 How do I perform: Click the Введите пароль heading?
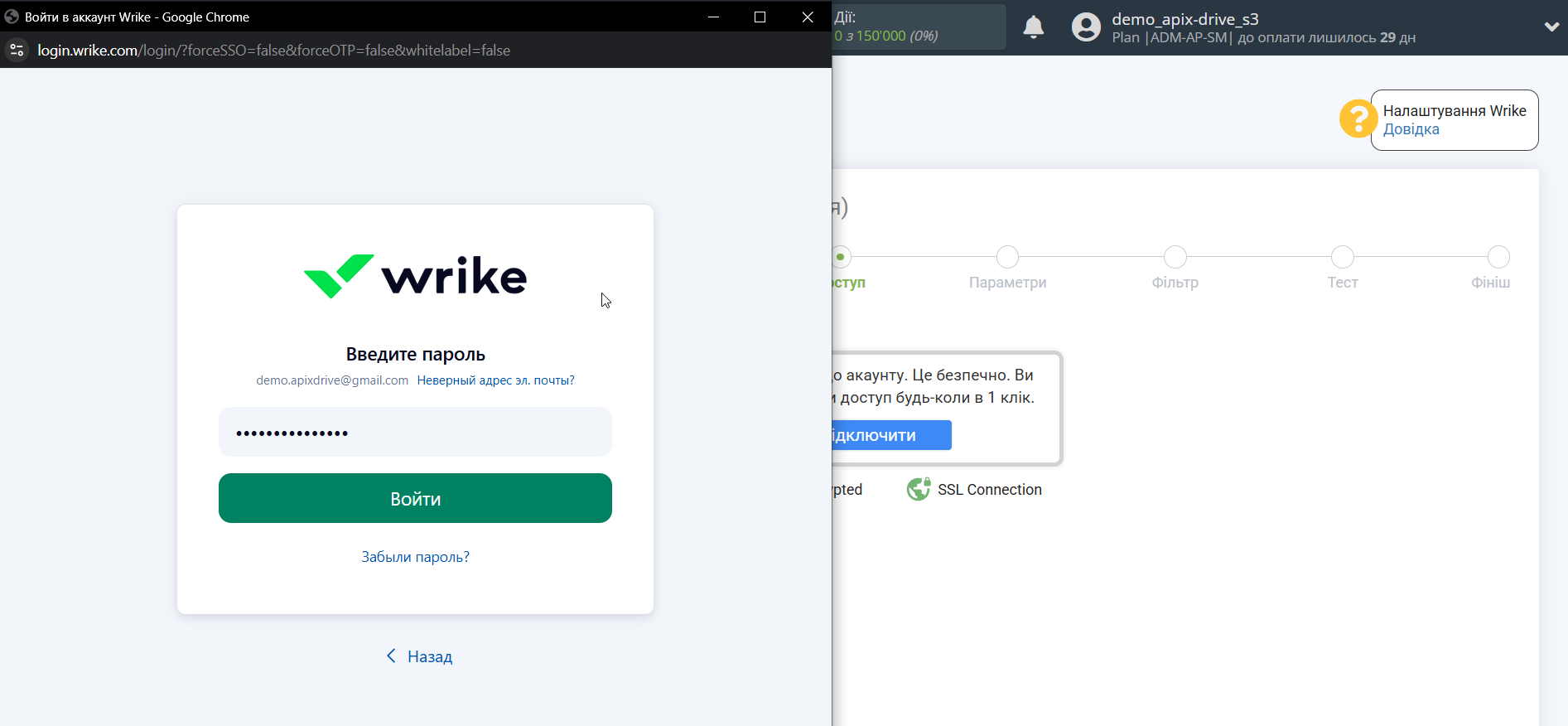pos(415,355)
